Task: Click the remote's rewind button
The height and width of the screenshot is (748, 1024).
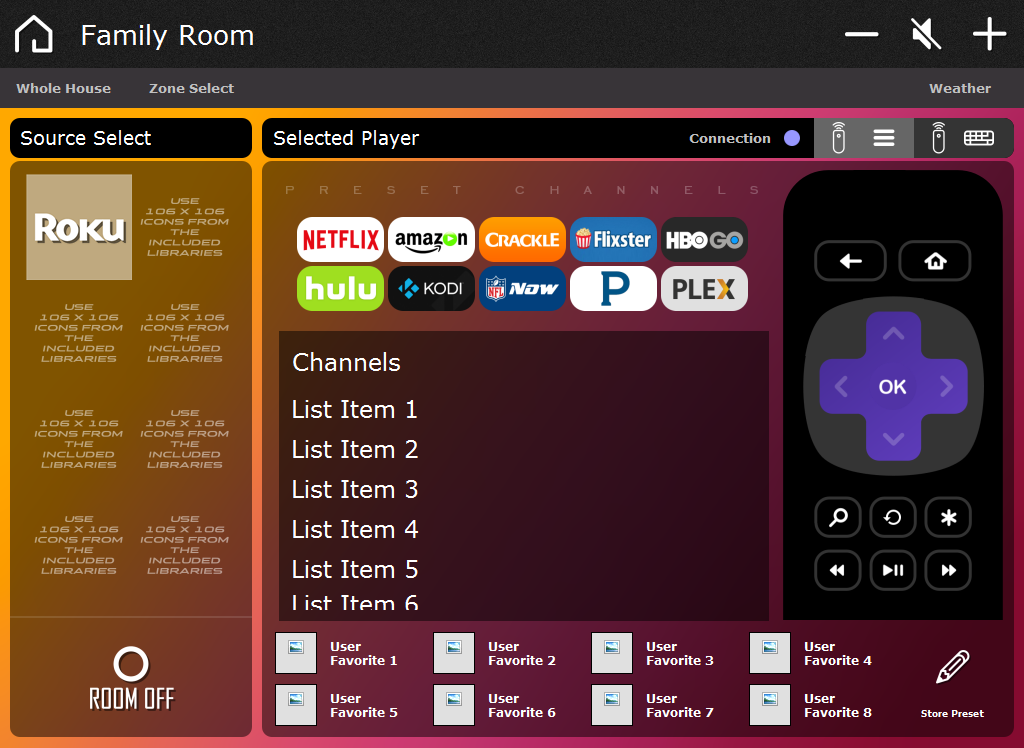Action: coord(838,570)
